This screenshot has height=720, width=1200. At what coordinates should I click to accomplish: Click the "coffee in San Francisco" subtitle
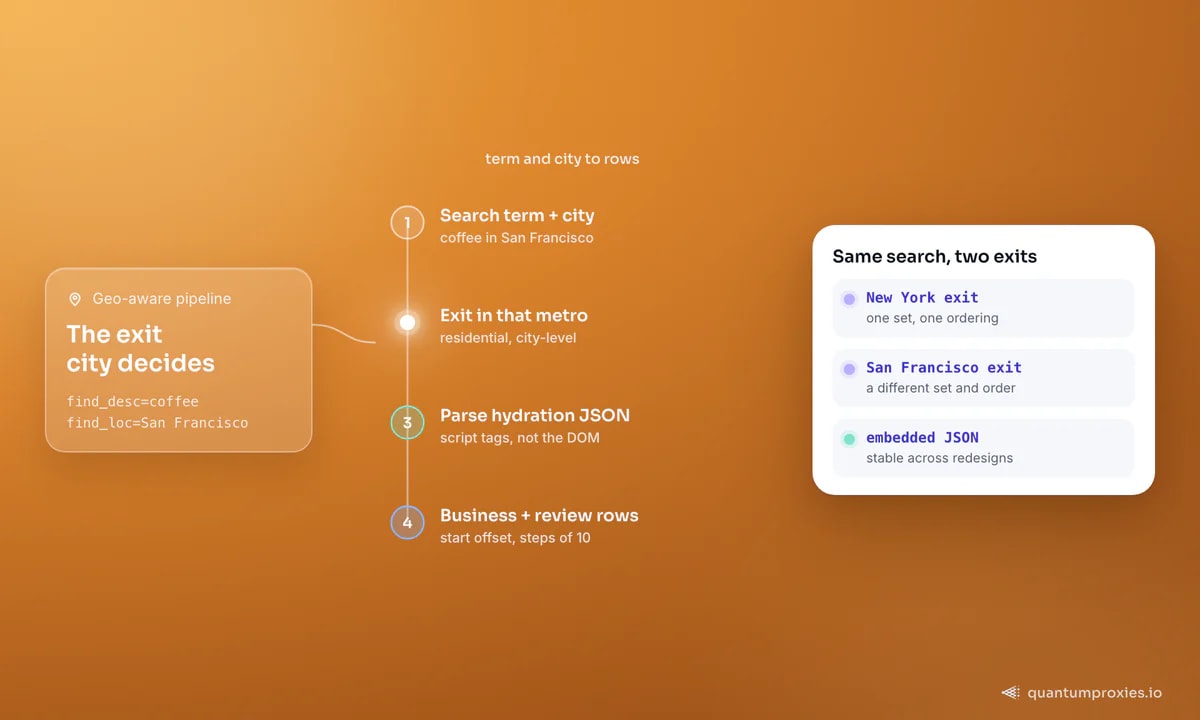pyautogui.click(x=517, y=238)
